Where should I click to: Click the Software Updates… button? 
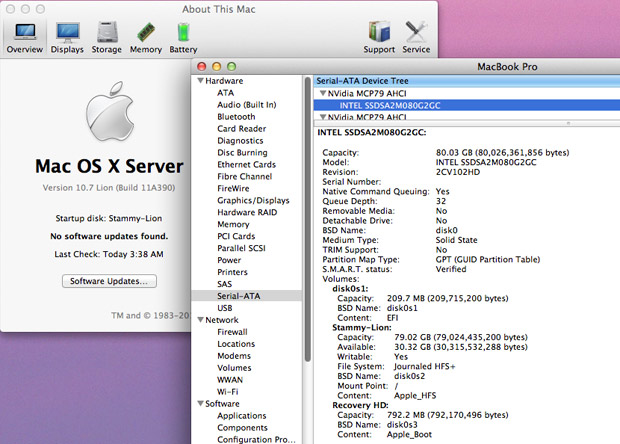(x=109, y=281)
